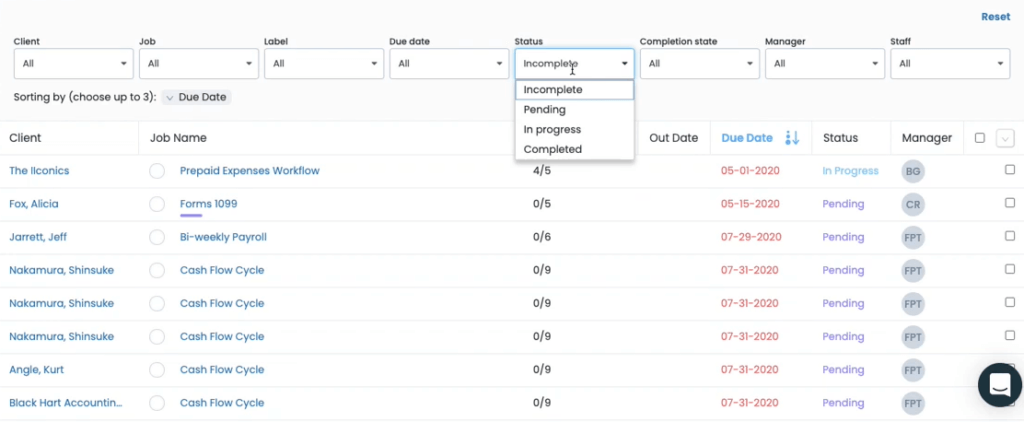The image size is (1024, 422).
Task: Open the Due date filter dropdown
Action: tap(449, 63)
